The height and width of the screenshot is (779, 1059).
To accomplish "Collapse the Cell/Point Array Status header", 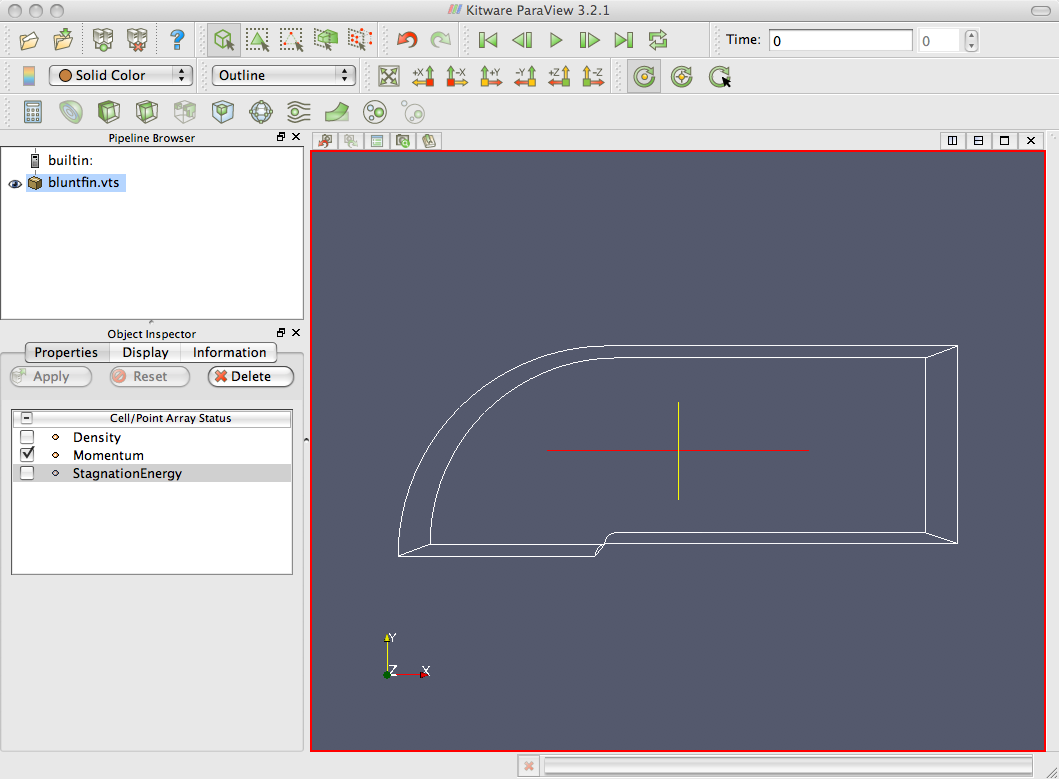I will [x=27, y=419].
